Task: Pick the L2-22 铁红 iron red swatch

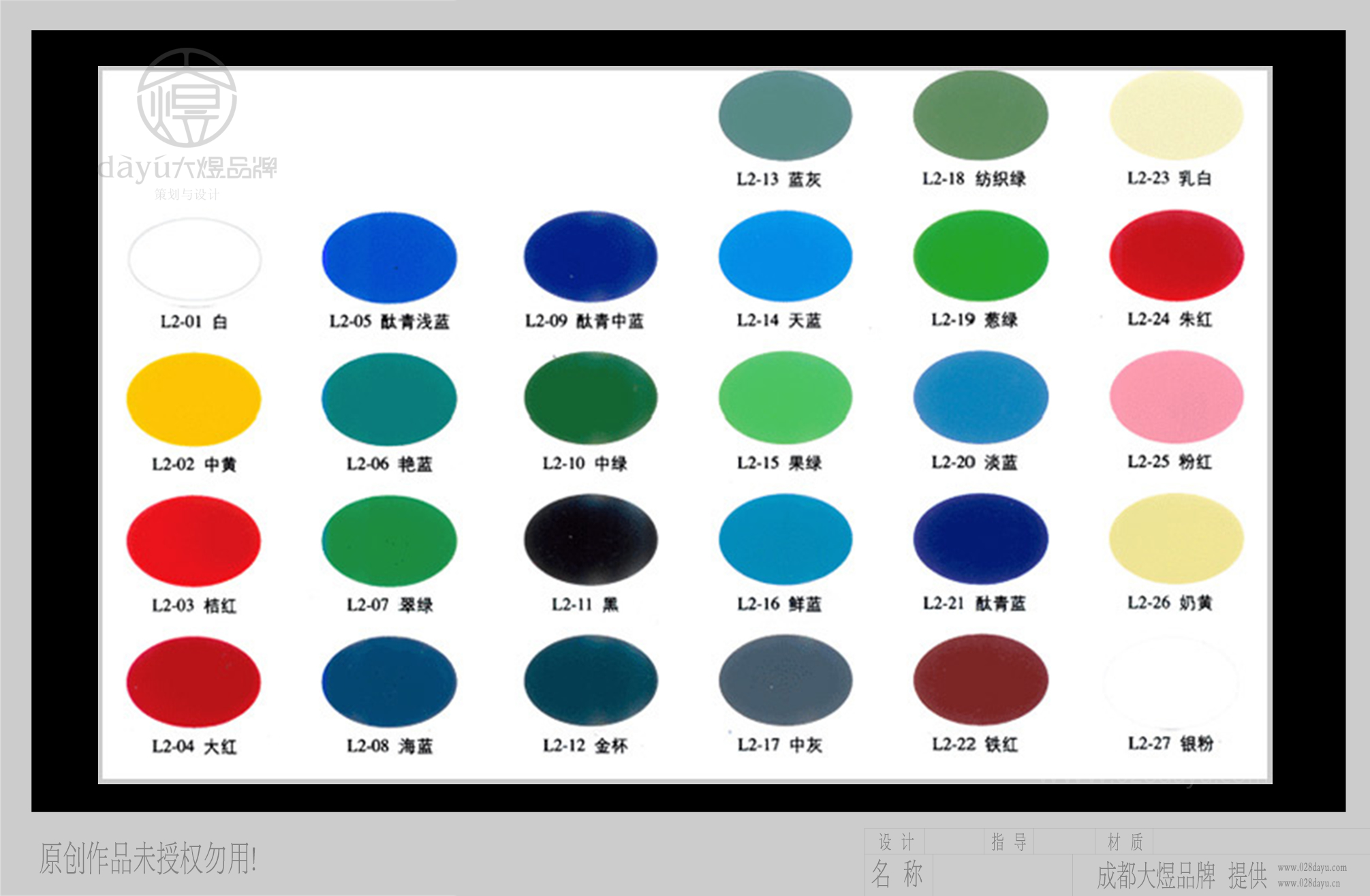Action: [x=980, y=679]
